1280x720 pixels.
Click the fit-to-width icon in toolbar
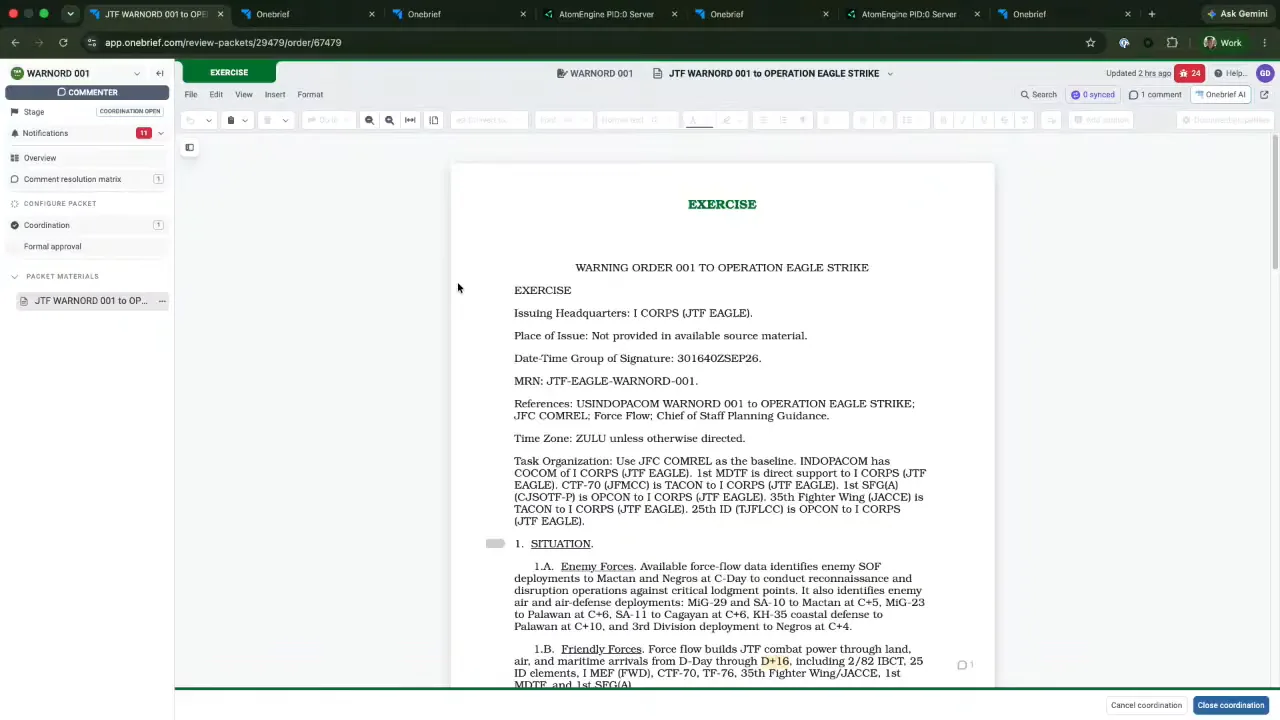coord(410,120)
